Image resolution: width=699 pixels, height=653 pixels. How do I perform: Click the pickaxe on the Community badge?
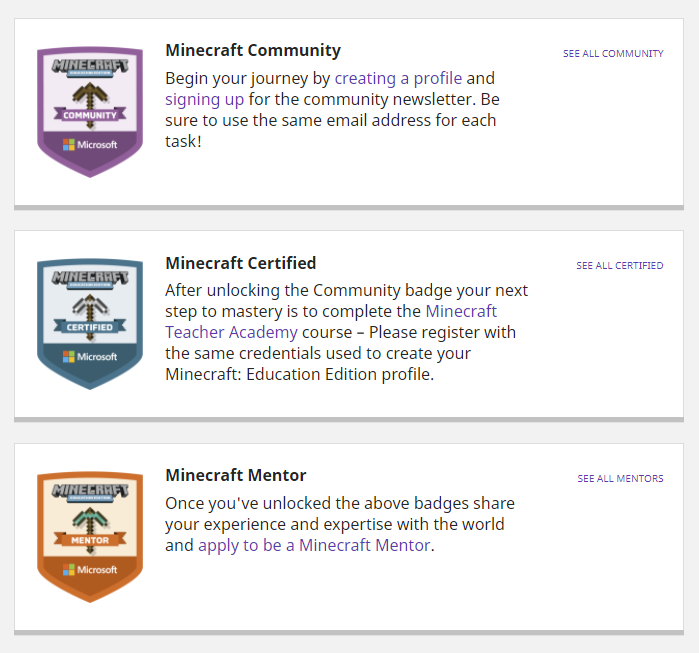pyautogui.click(x=90, y=93)
